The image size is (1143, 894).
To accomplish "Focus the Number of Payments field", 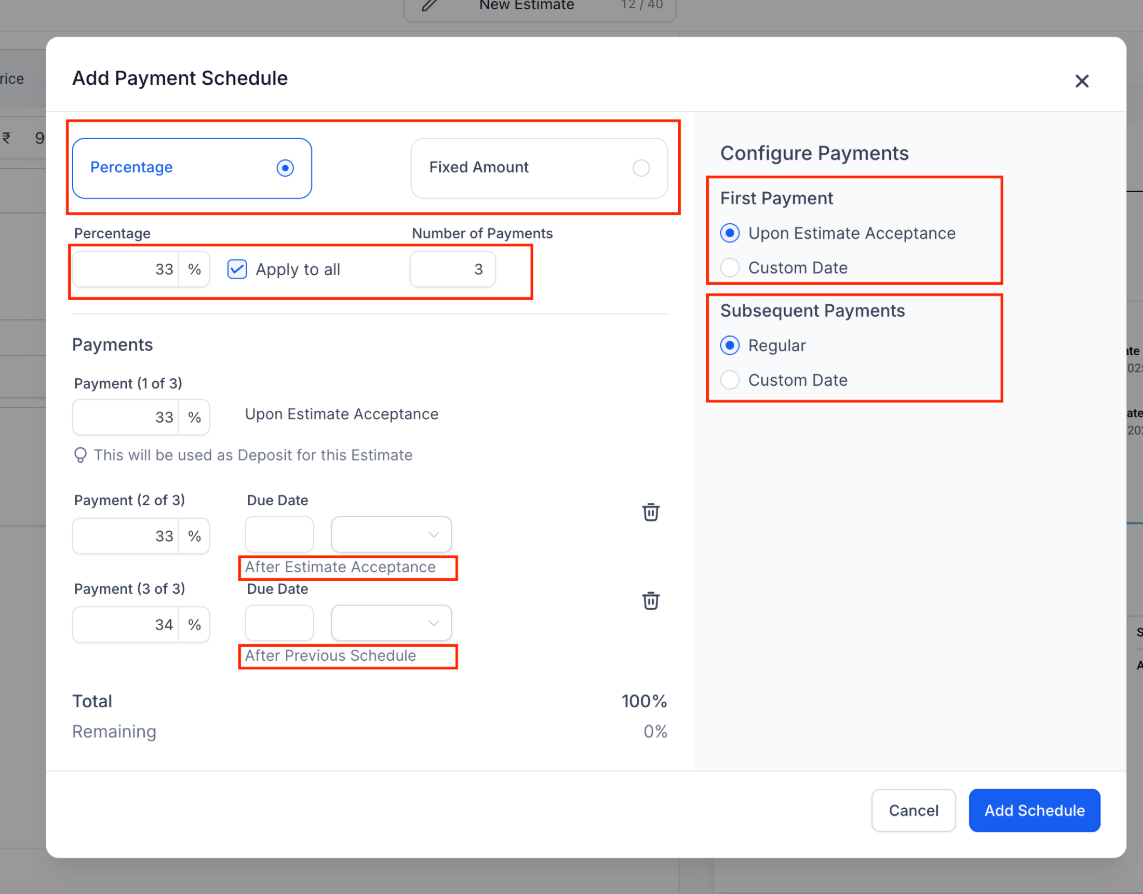I will [x=452, y=270].
